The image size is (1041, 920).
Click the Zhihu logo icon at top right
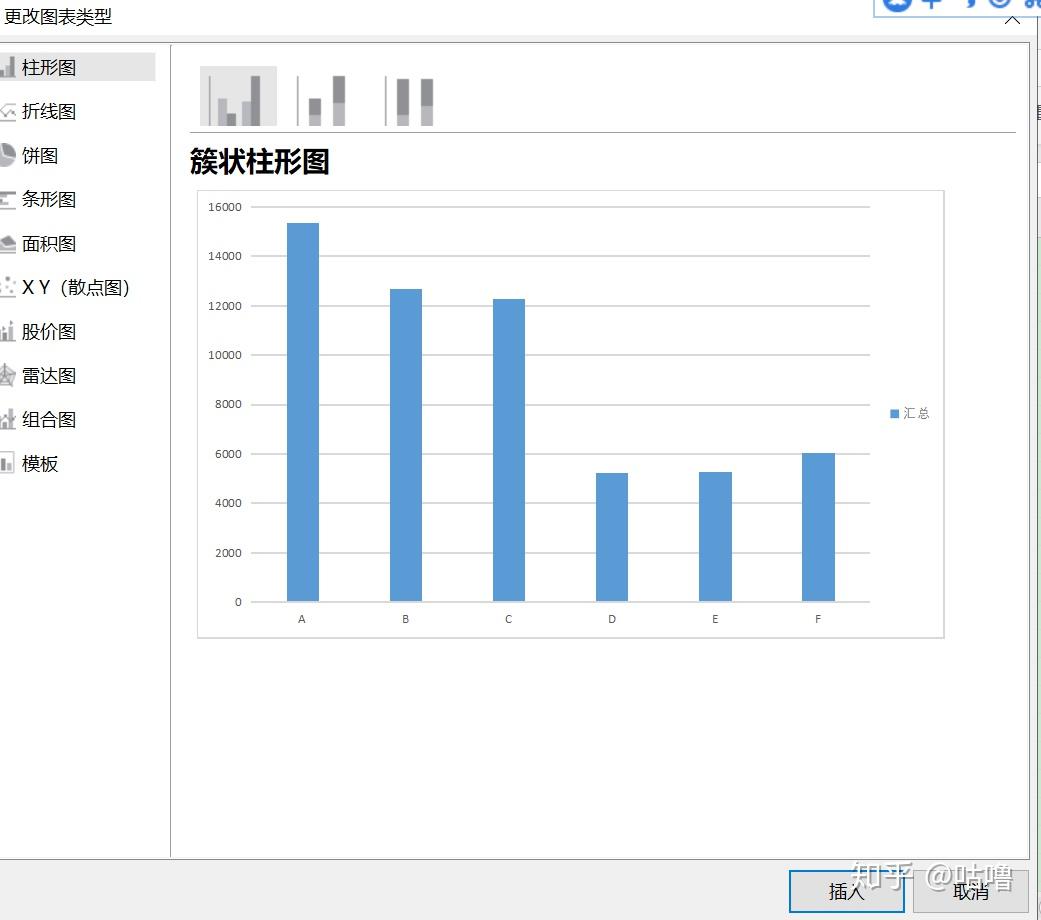[x=897, y=3]
